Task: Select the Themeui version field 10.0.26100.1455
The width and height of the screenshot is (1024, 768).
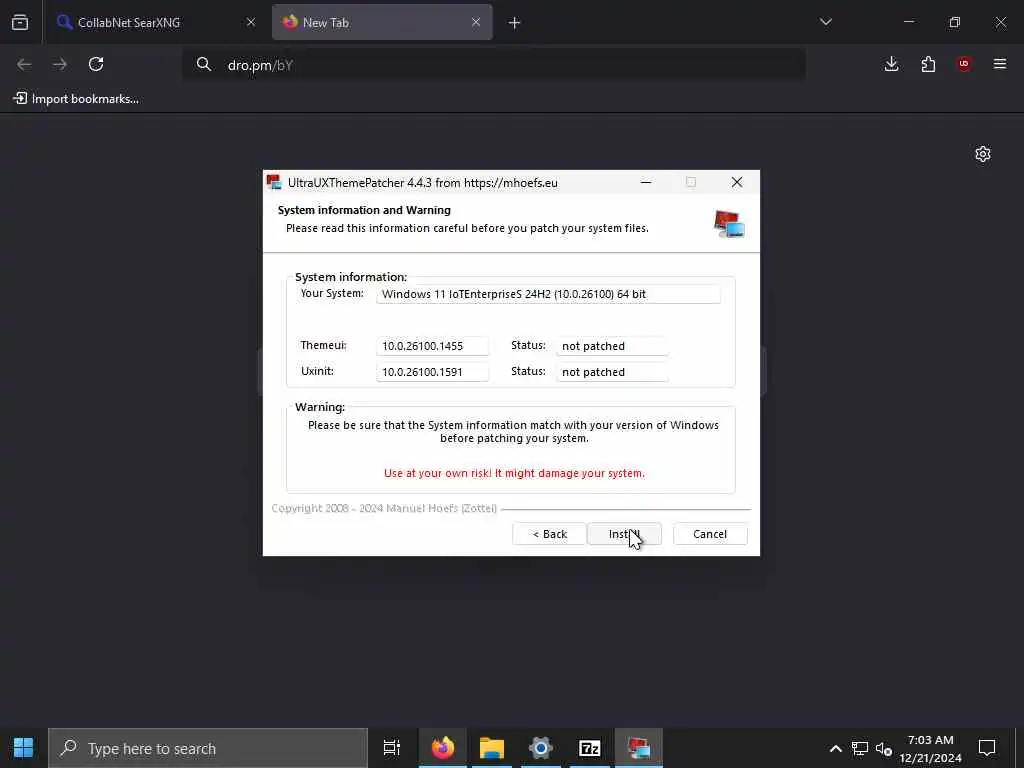Action: 432,345
